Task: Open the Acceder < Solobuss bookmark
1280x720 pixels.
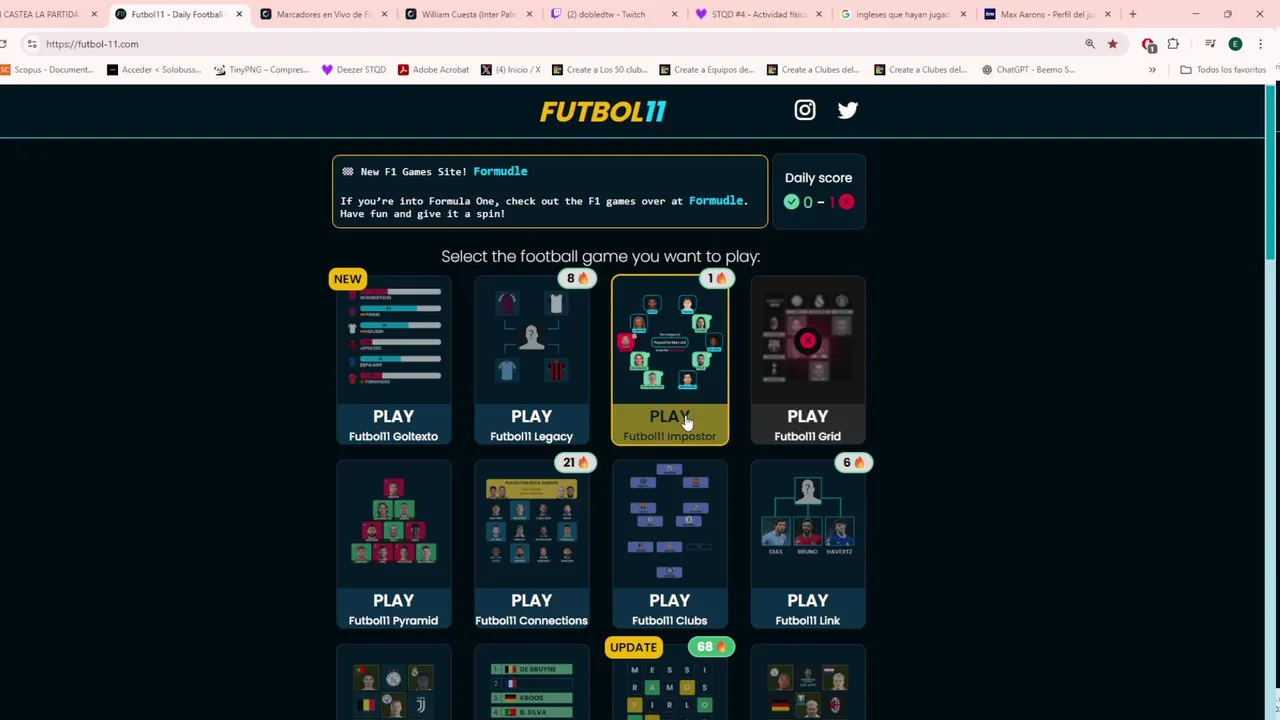Action: pyautogui.click(x=155, y=70)
